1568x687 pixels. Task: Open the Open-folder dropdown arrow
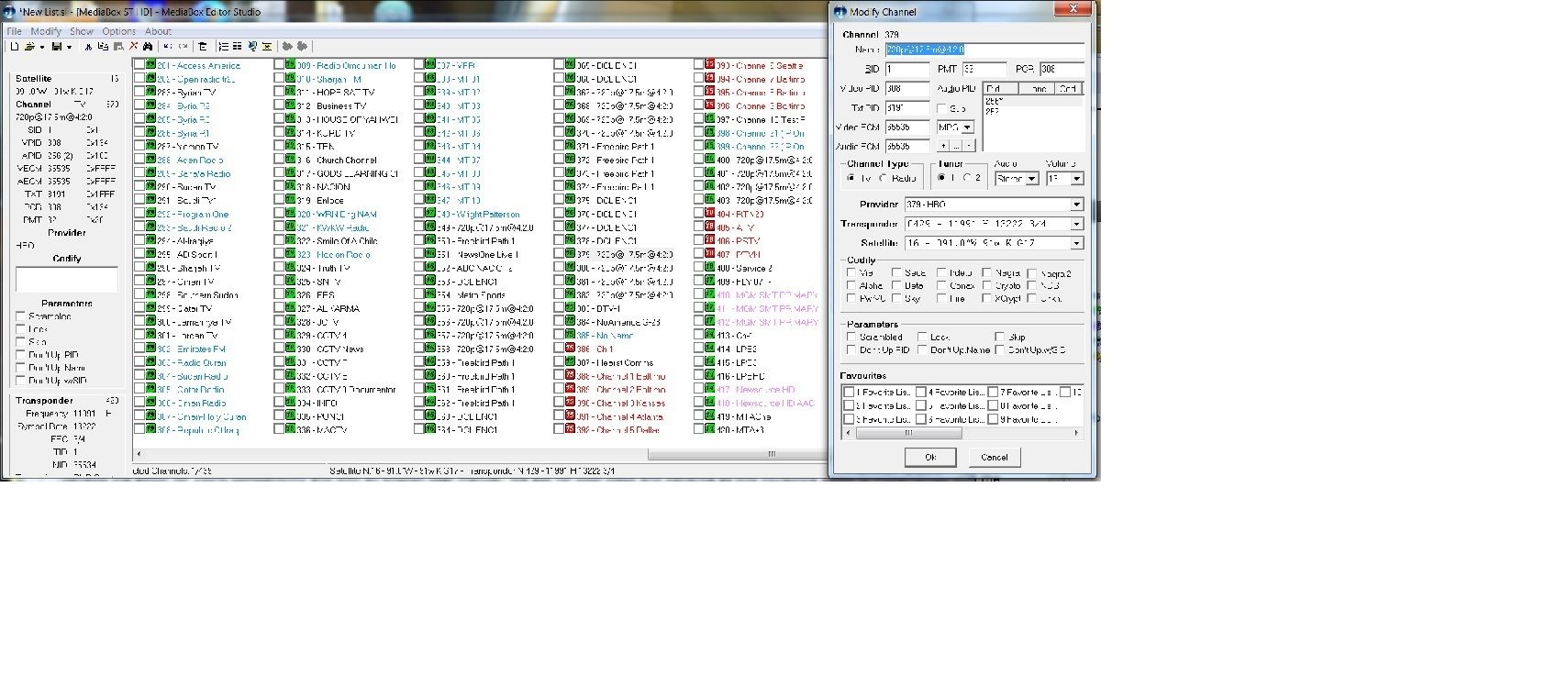(x=41, y=47)
